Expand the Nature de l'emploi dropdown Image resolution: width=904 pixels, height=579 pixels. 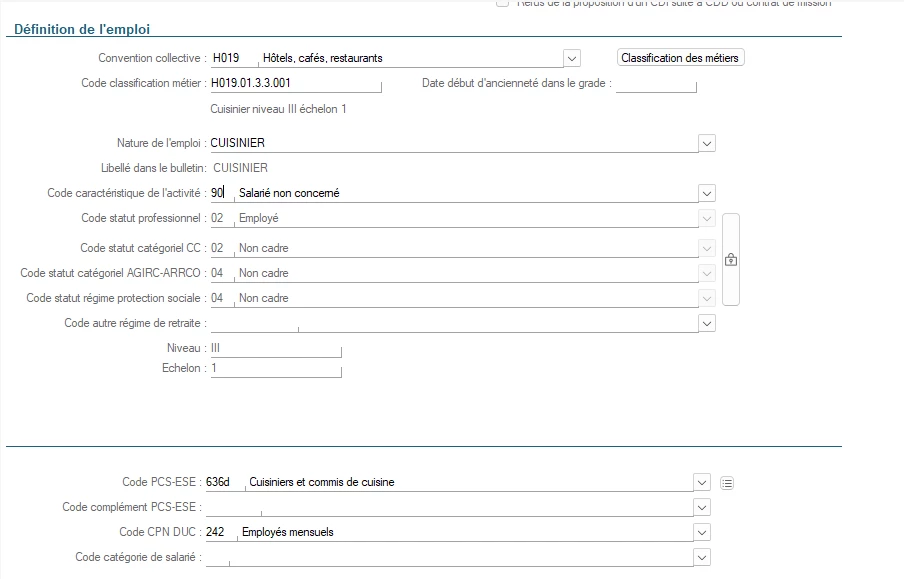[x=707, y=143]
